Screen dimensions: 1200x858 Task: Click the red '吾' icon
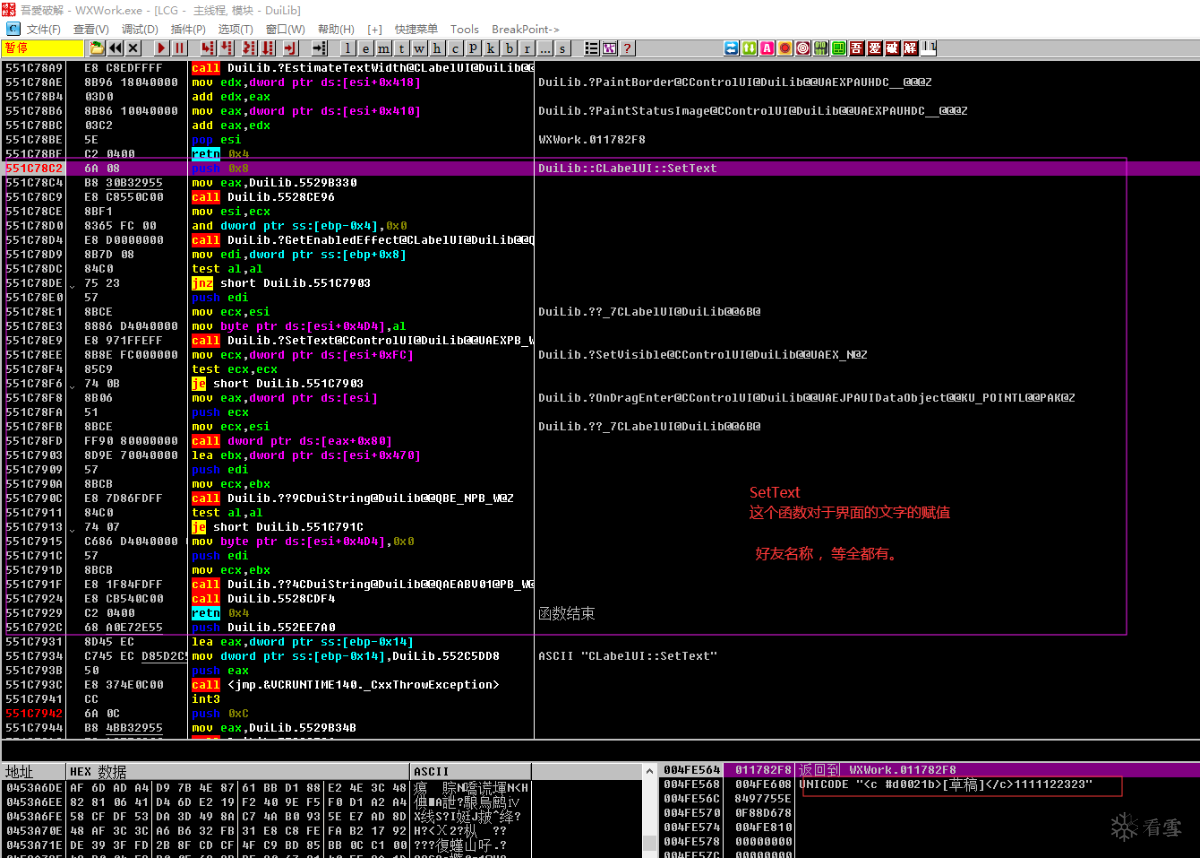tap(856, 47)
